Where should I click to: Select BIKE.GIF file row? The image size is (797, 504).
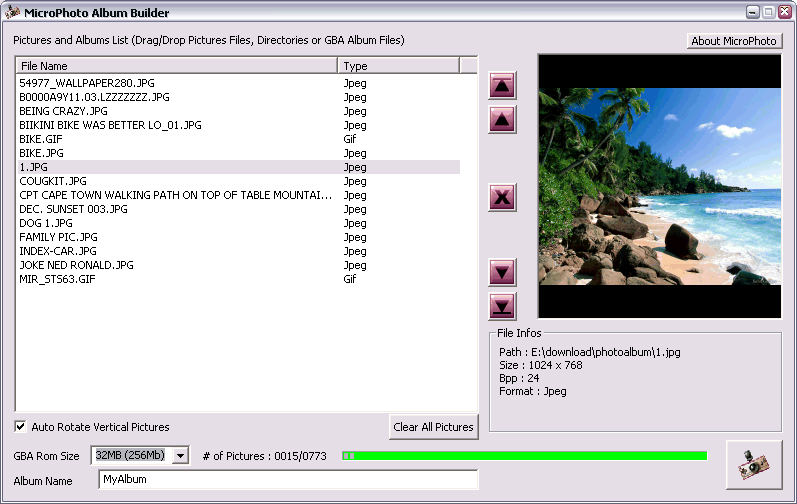coord(239,139)
